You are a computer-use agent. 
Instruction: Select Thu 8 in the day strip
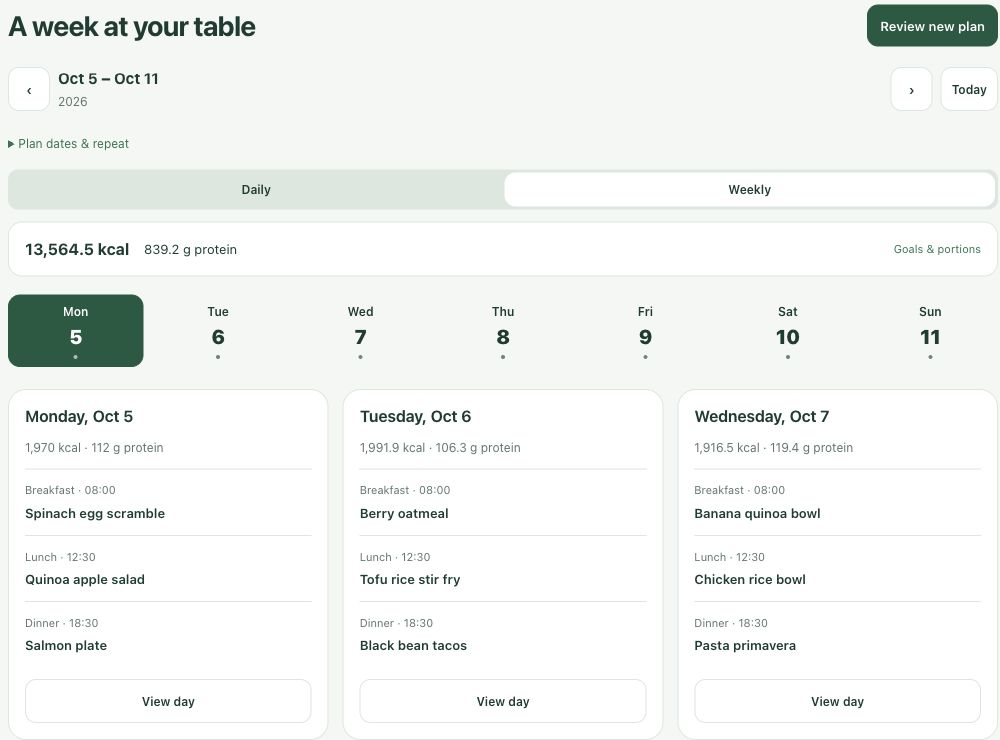503,330
